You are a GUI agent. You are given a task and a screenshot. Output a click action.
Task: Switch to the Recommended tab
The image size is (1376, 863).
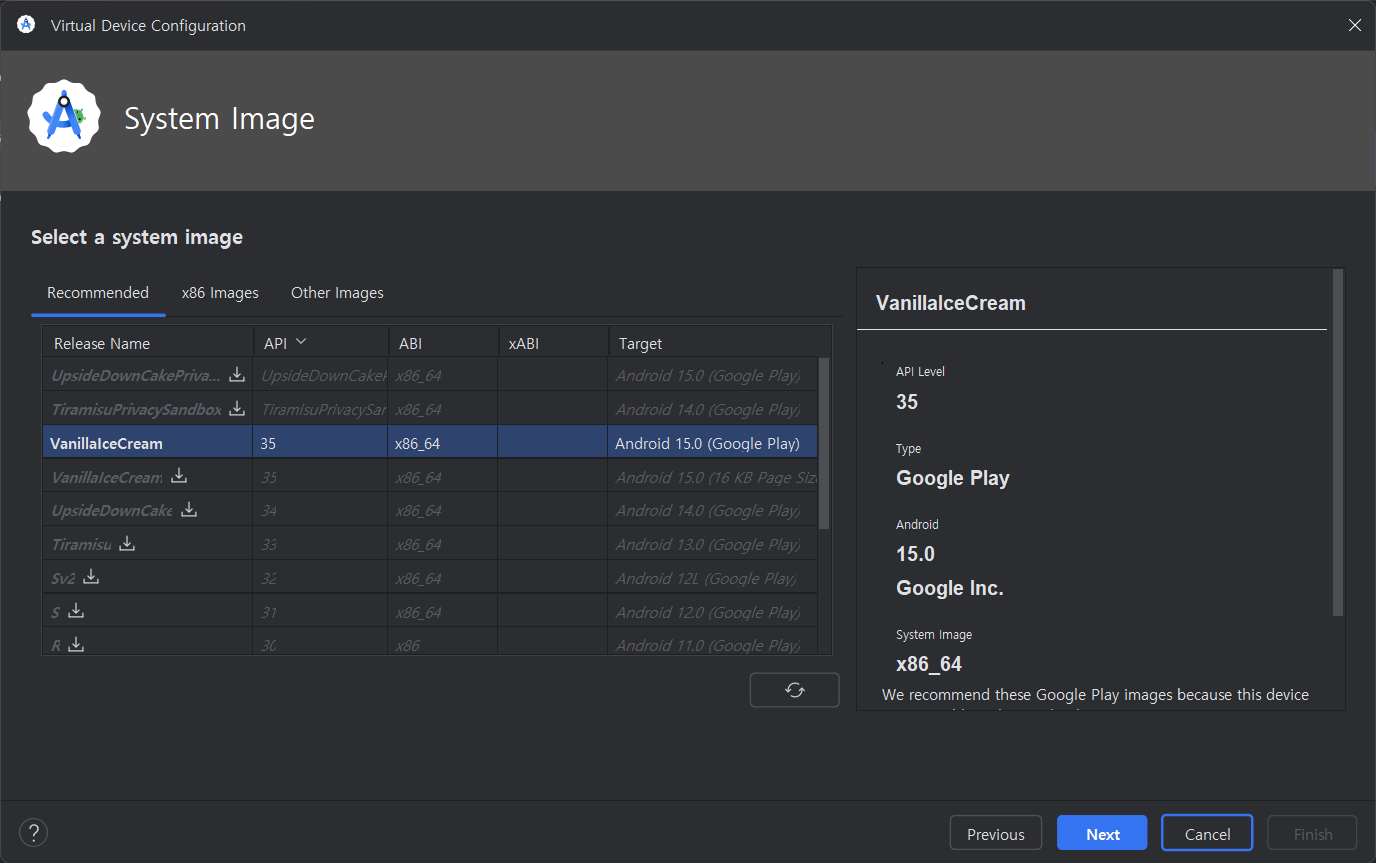[x=98, y=293]
